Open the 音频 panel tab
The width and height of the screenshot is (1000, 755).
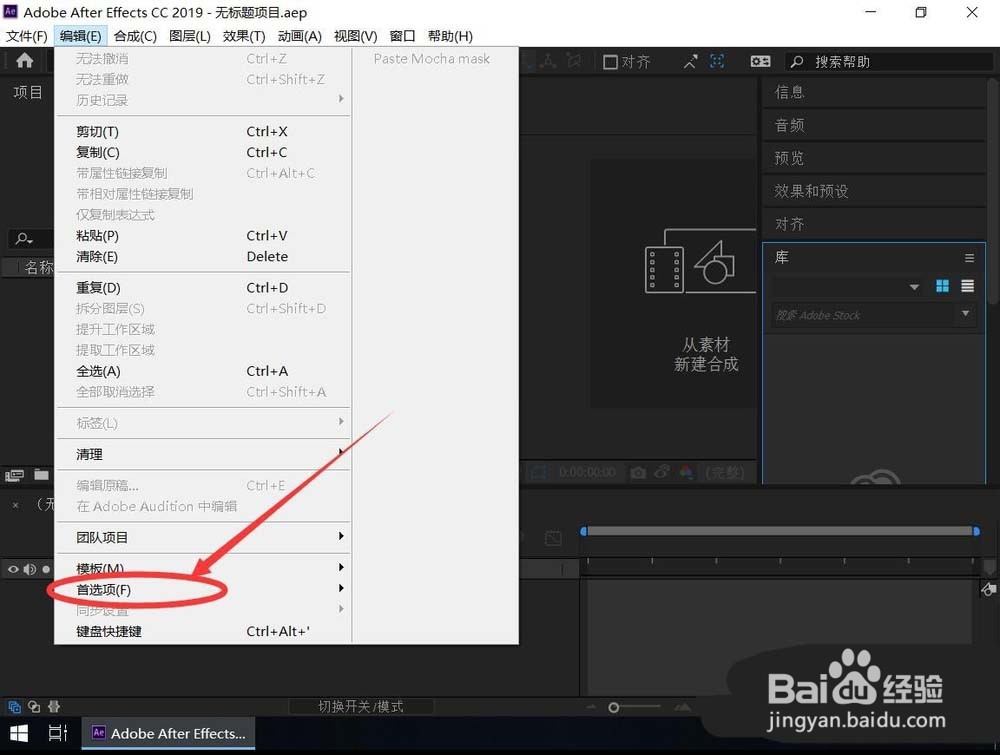874,126
